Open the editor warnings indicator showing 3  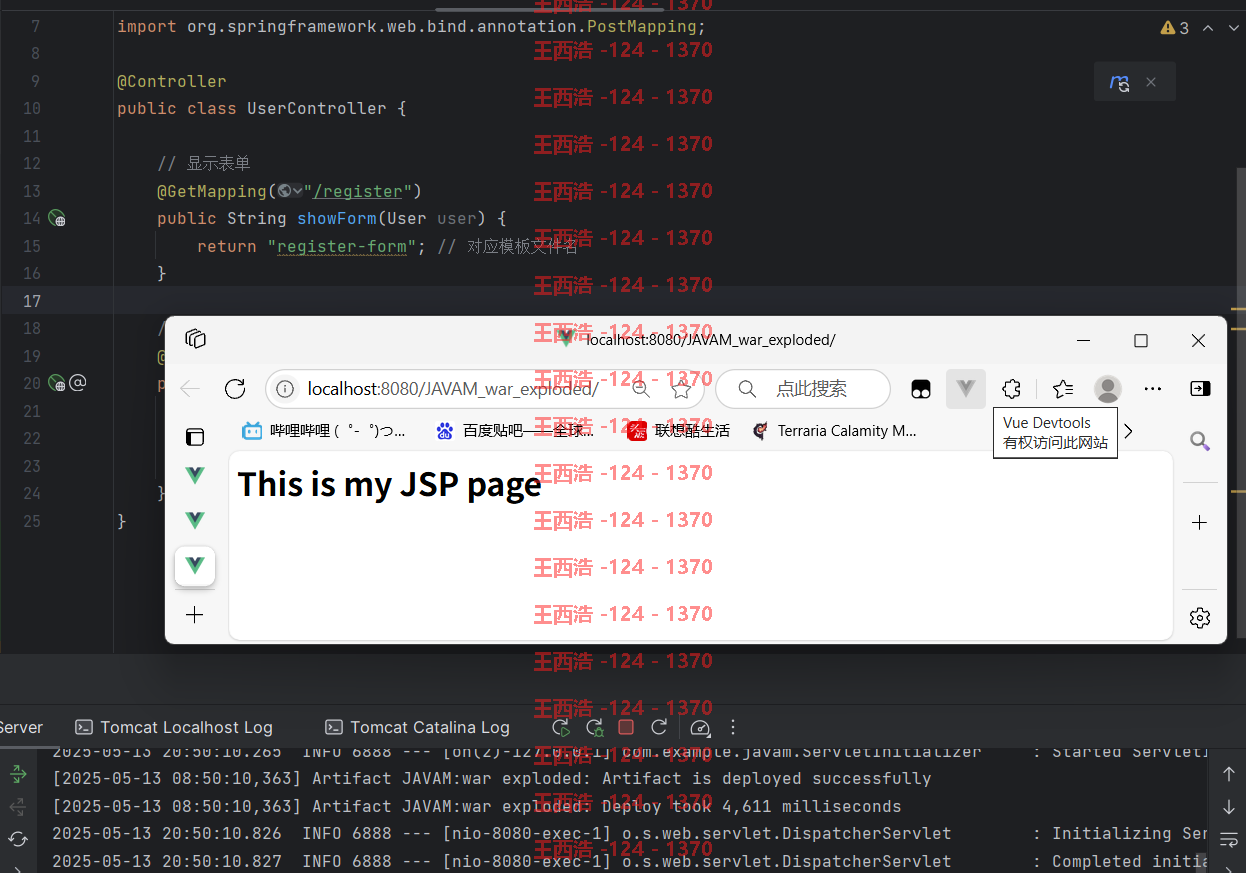point(1175,28)
